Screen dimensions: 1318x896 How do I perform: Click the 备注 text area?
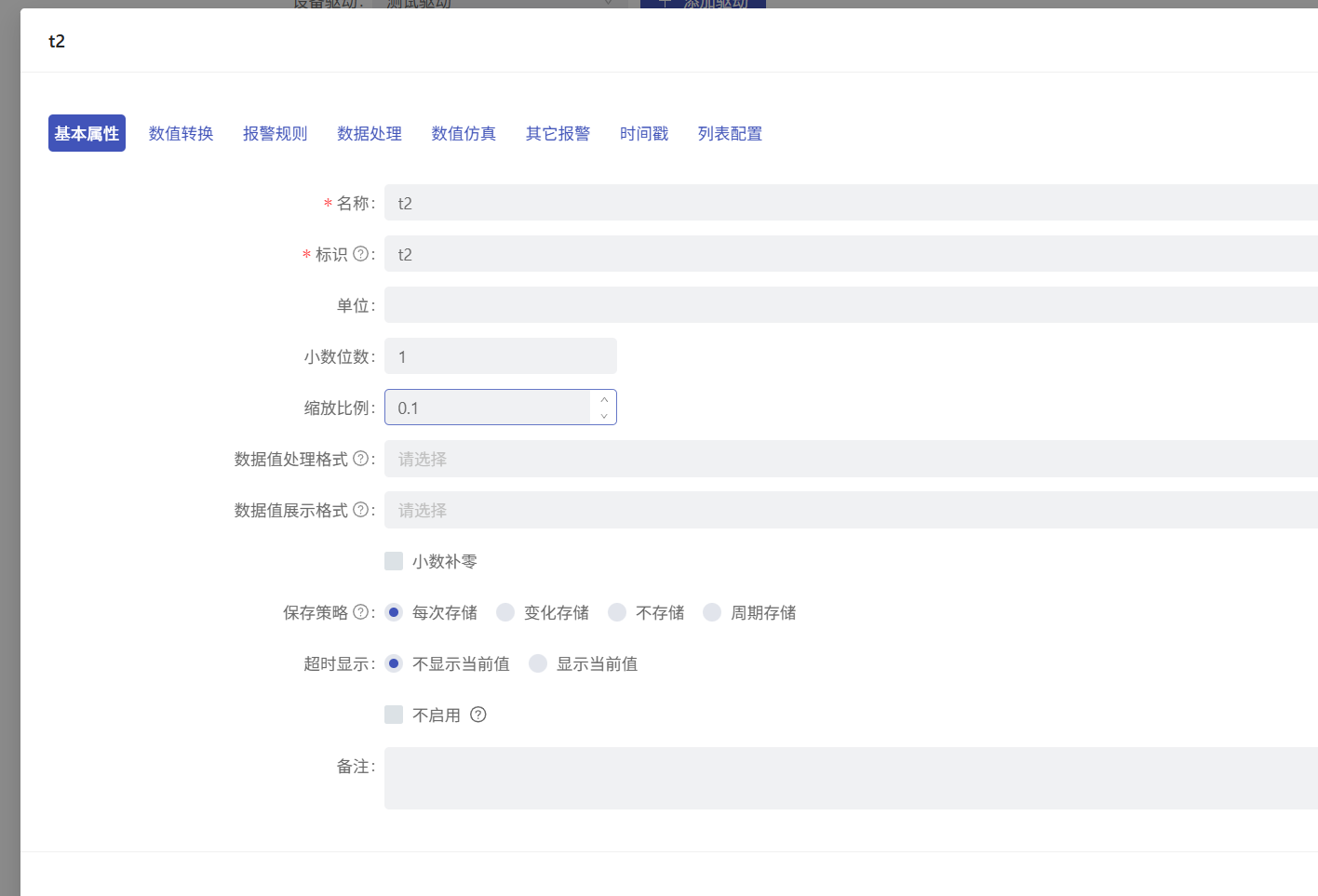coord(851,778)
